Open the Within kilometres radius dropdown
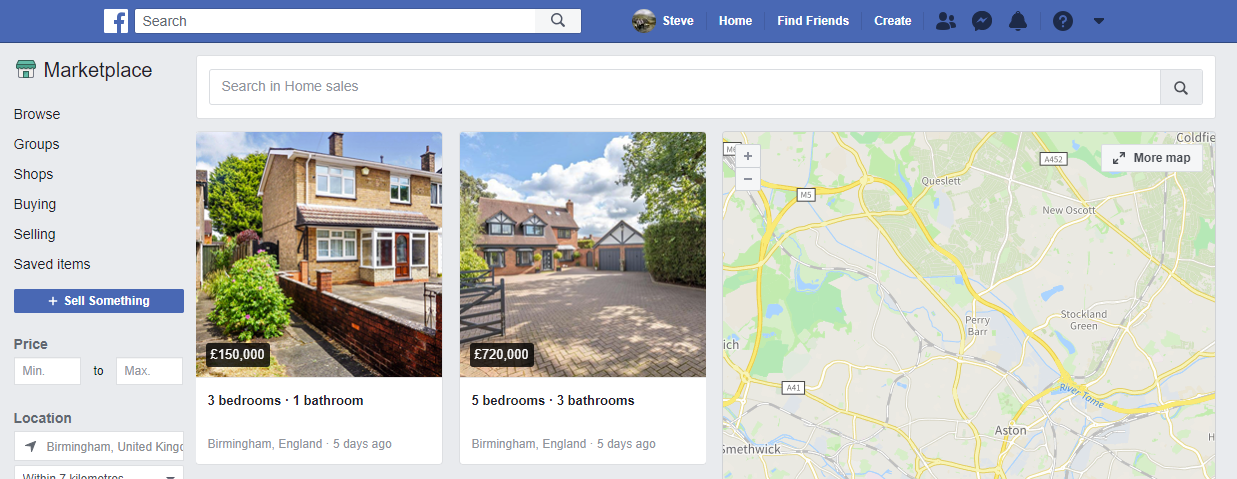The height and width of the screenshot is (479, 1237). pyautogui.click(x=99, y=472)
